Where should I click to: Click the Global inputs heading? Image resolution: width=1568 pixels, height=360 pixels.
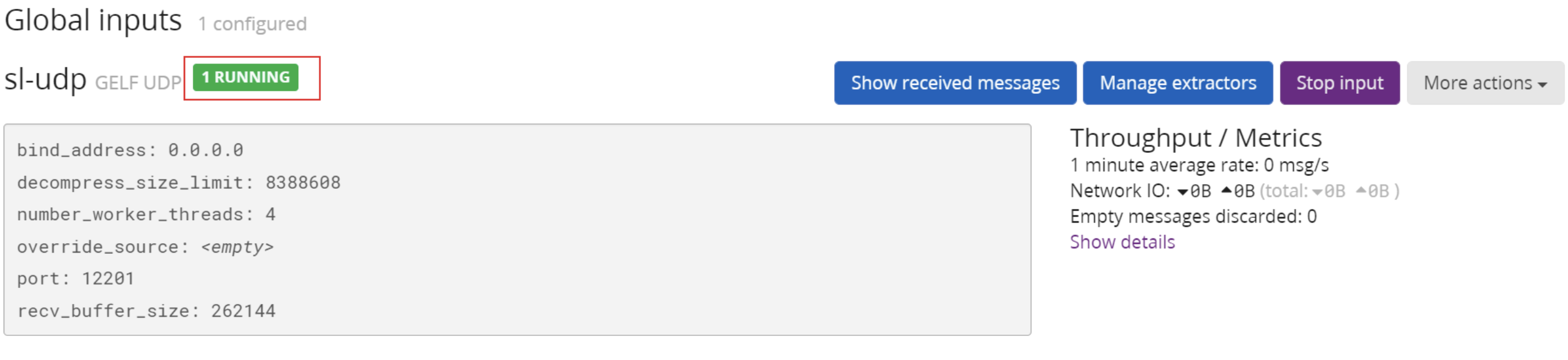[x=93, y=19]
